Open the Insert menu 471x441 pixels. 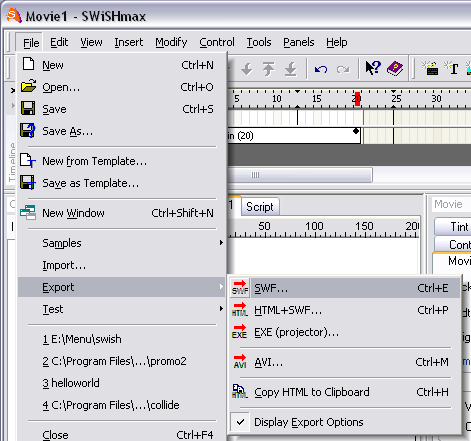click(x=129, y=42)
